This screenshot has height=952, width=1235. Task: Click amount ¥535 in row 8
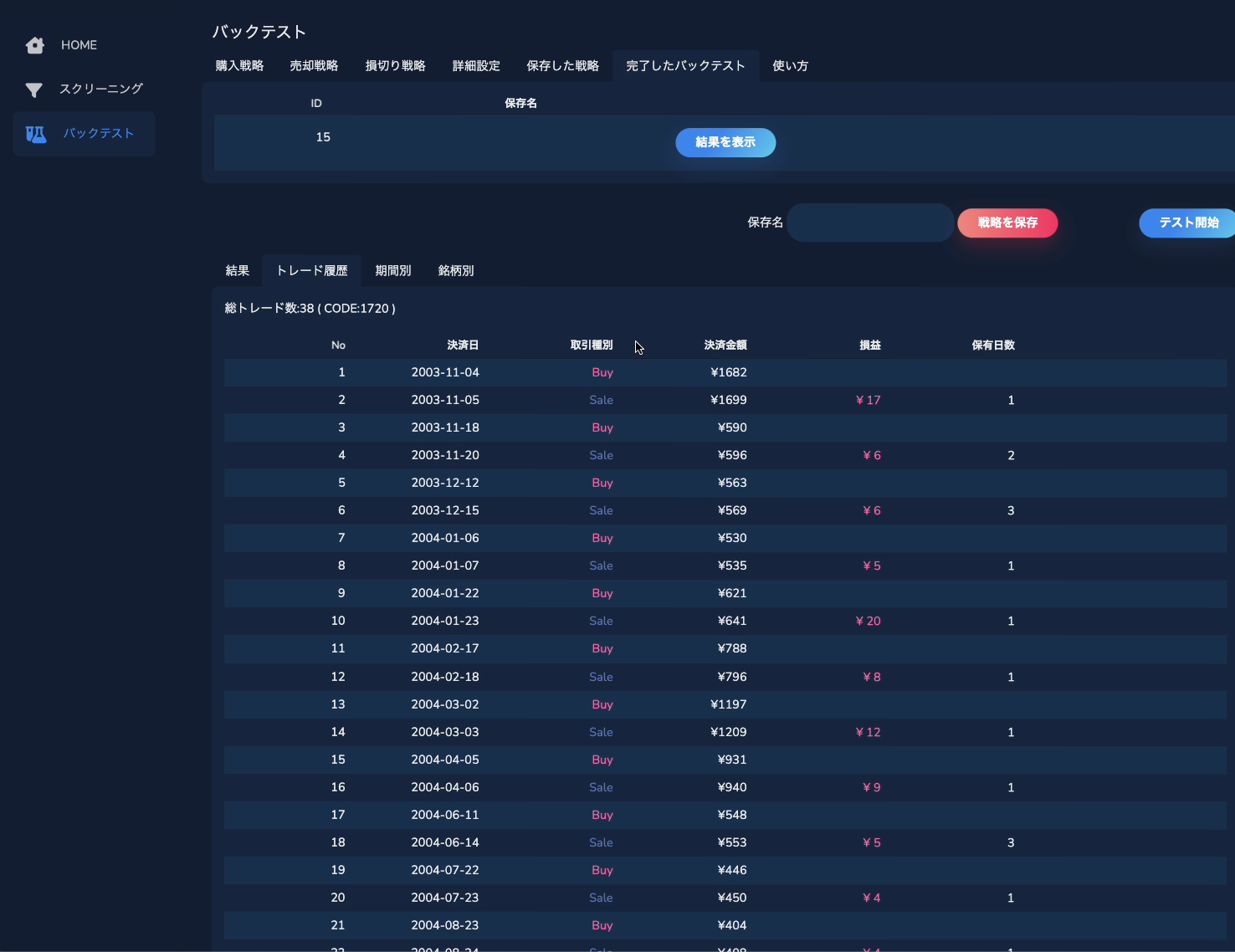click(x=732, y=566)
